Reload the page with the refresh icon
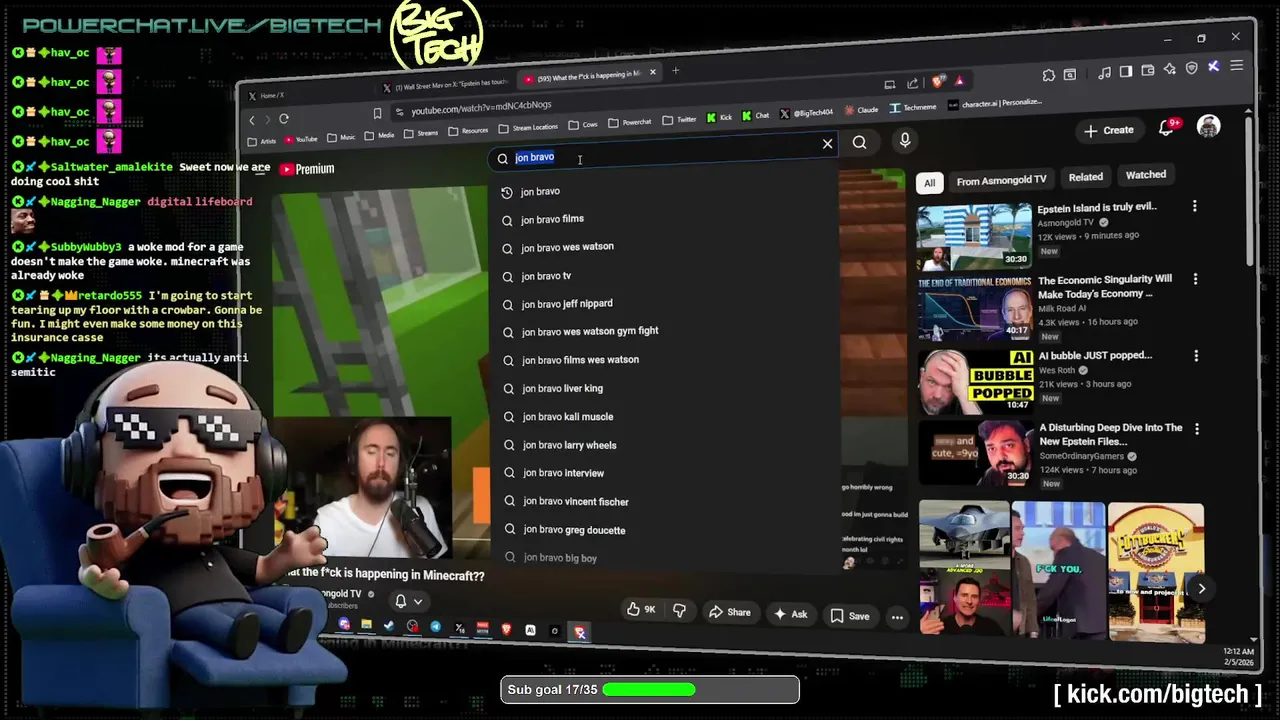1280x720 pixels. coord(284,118)
